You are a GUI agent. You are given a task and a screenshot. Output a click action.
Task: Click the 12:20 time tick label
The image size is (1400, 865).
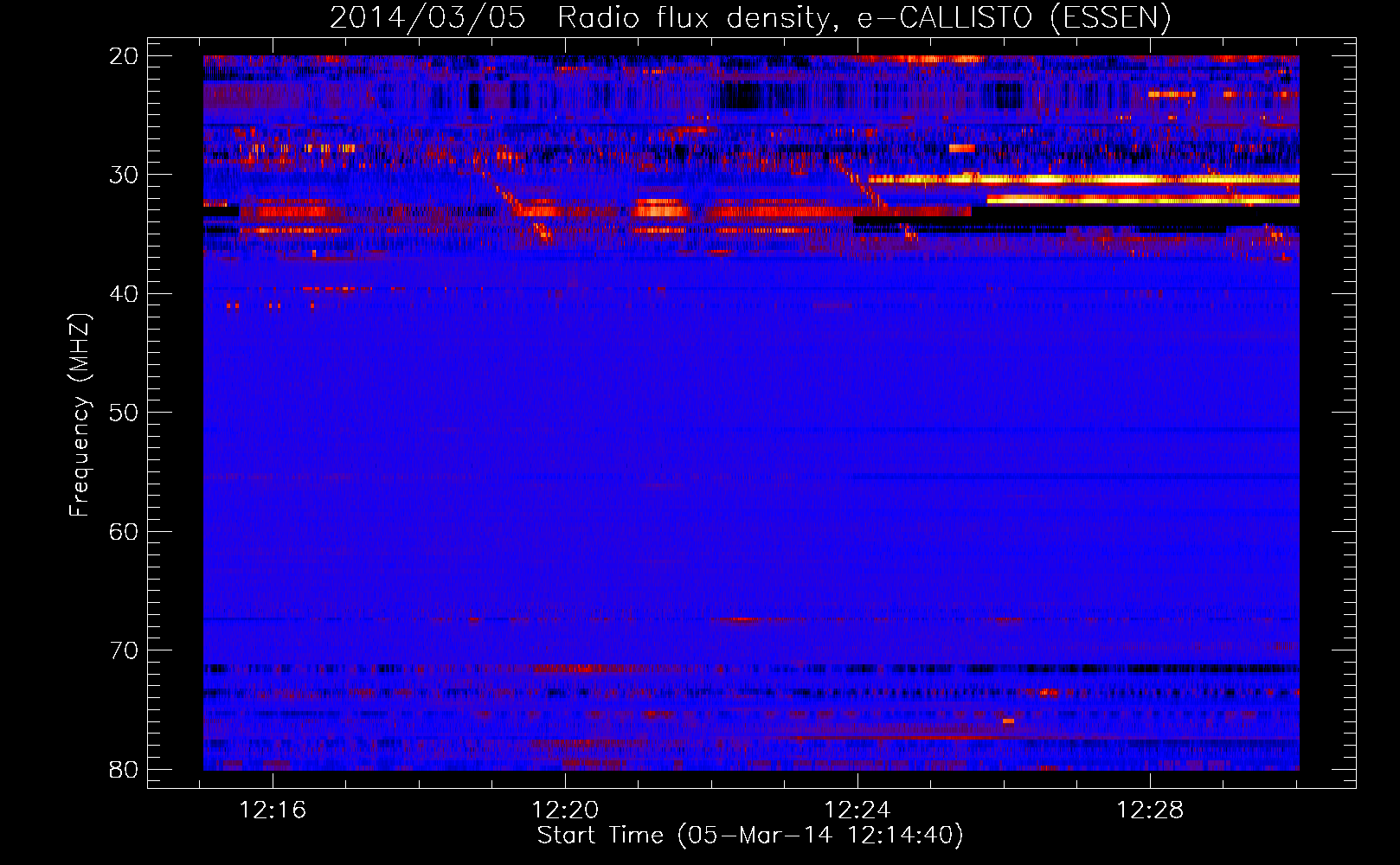(x=565, y=811)
